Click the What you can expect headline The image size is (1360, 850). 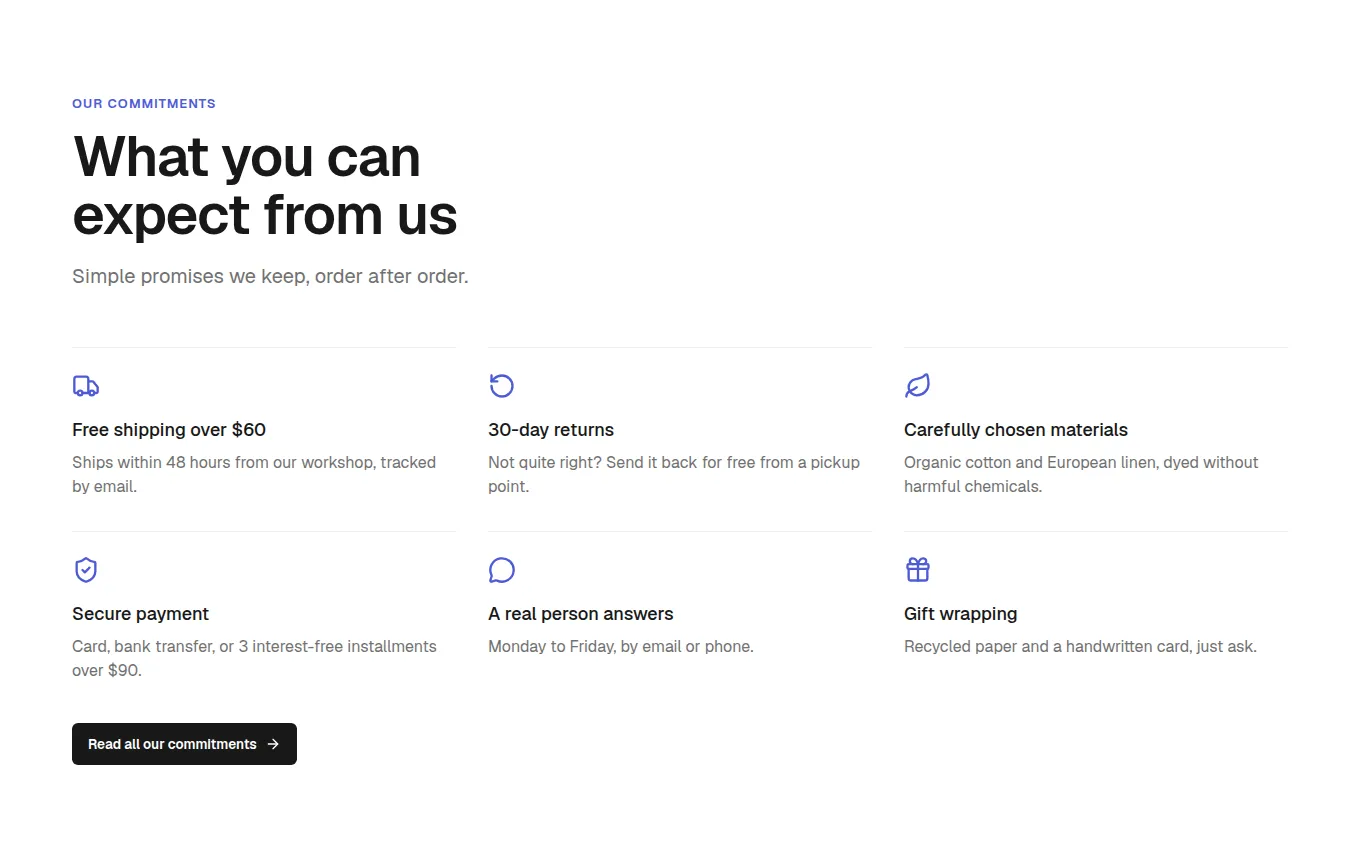tap(265, 186)
